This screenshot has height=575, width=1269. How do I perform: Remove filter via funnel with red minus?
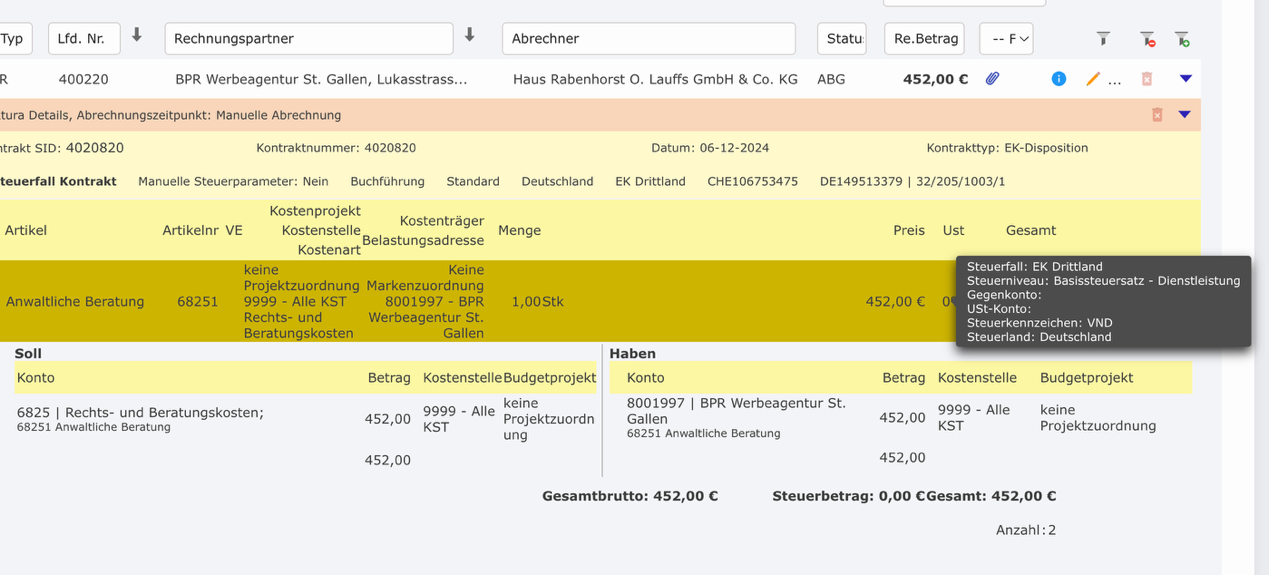click(1147, 39)
